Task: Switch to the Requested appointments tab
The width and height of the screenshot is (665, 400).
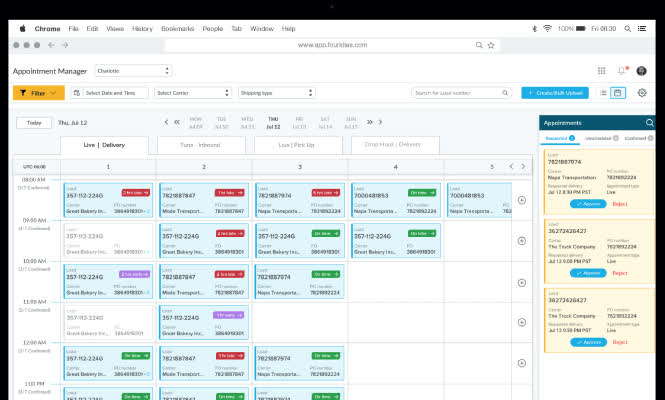Action: coord(560,138)
